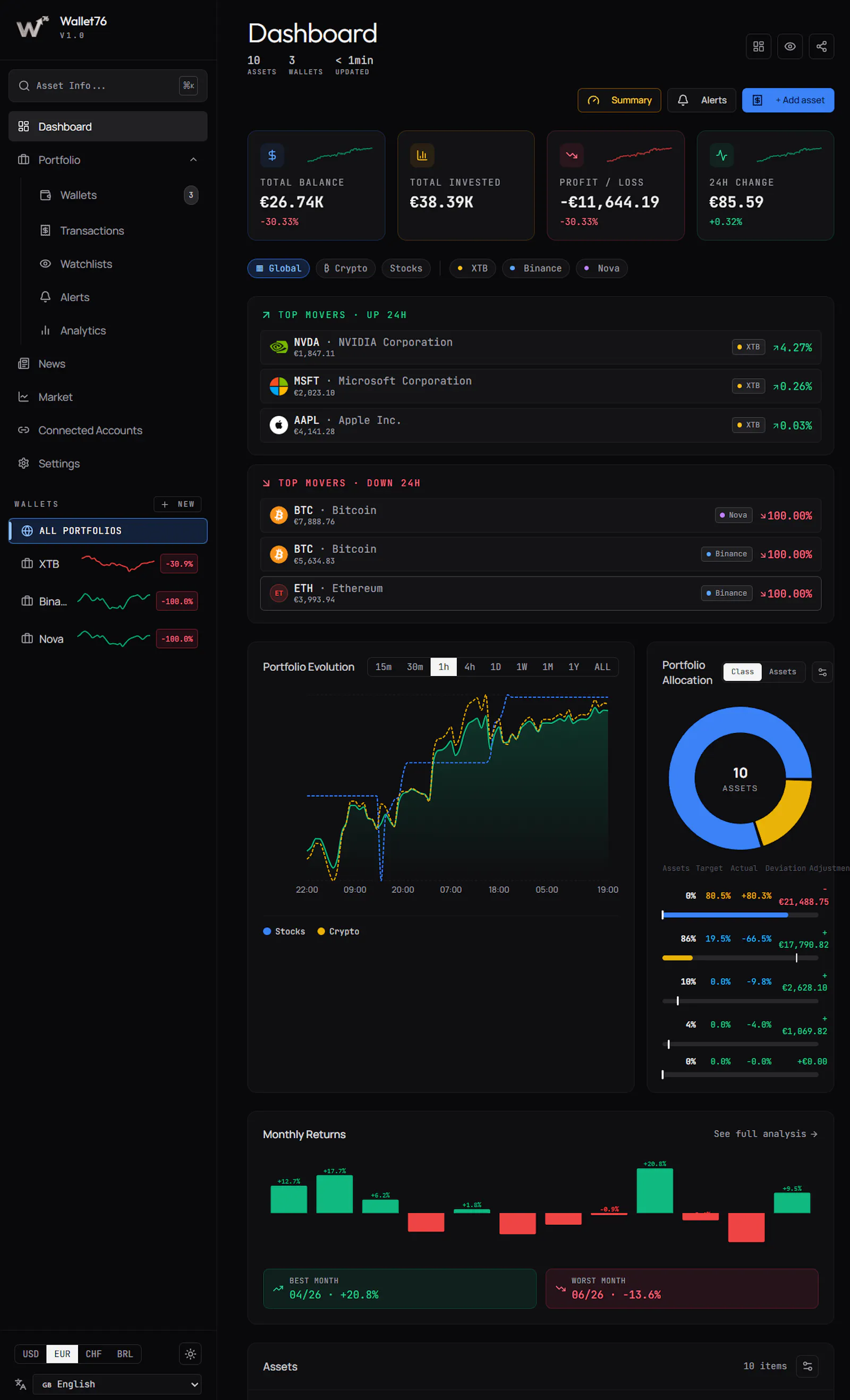Filter by Binance wallet chip

536,268
